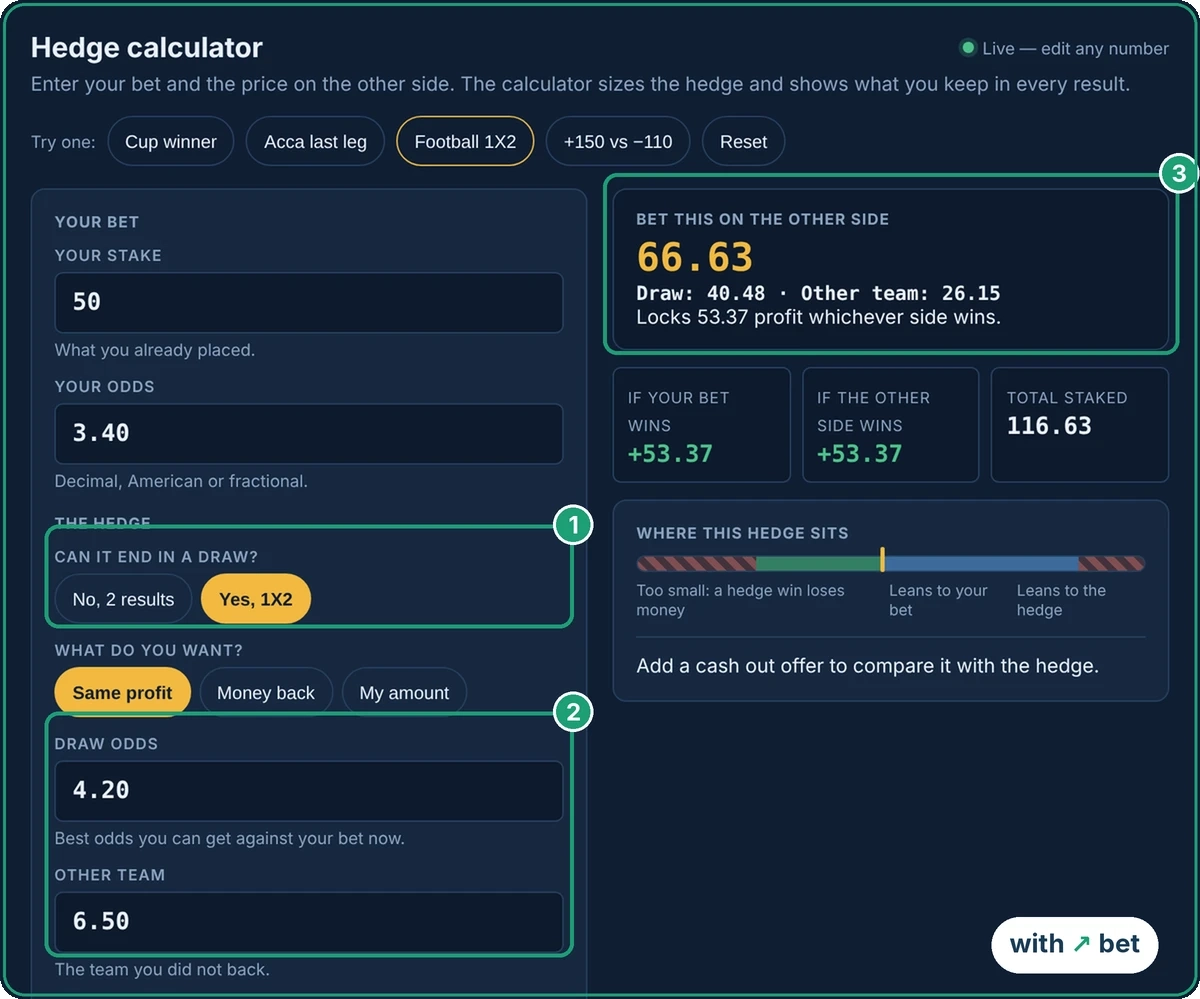Click Add a cash out offer text

868,665
